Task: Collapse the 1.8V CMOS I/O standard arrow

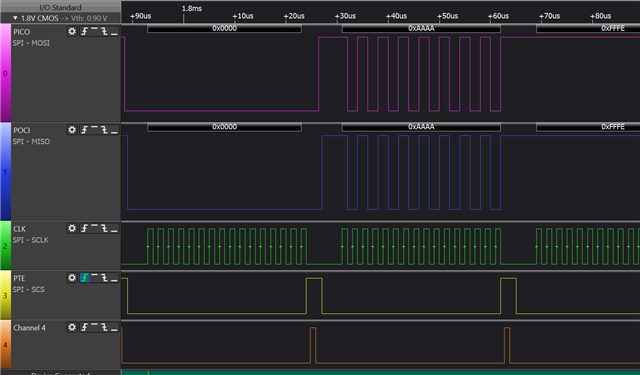Action: [x=15, y=18]
